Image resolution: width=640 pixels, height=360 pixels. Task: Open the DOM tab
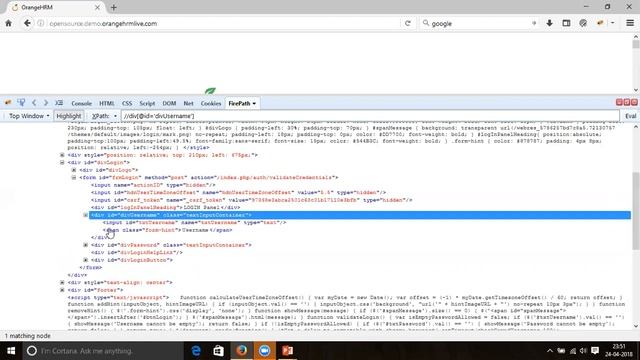tap(169, 104)
